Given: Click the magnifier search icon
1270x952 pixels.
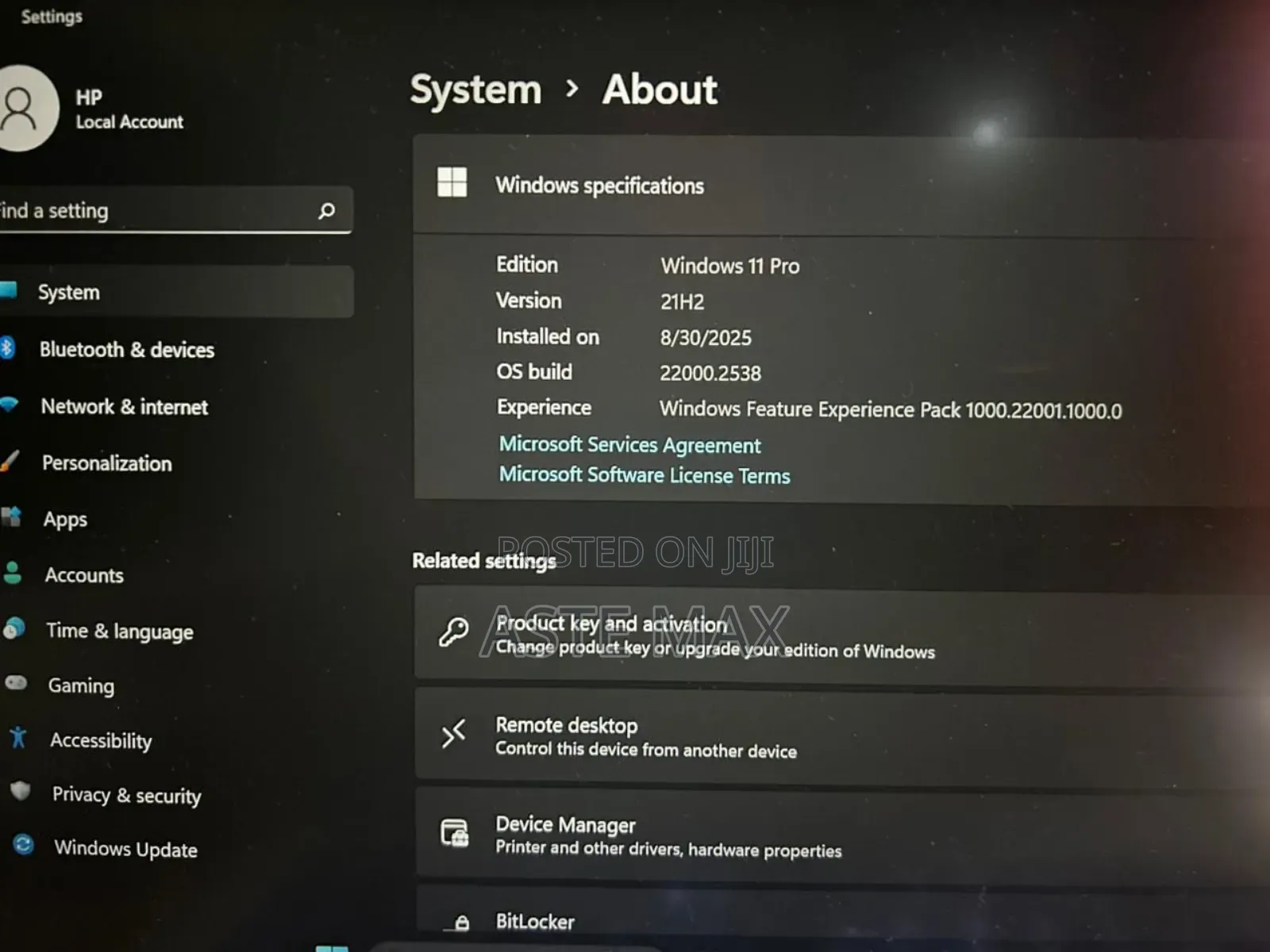Looking at the screenshot, I should [326, 211].
